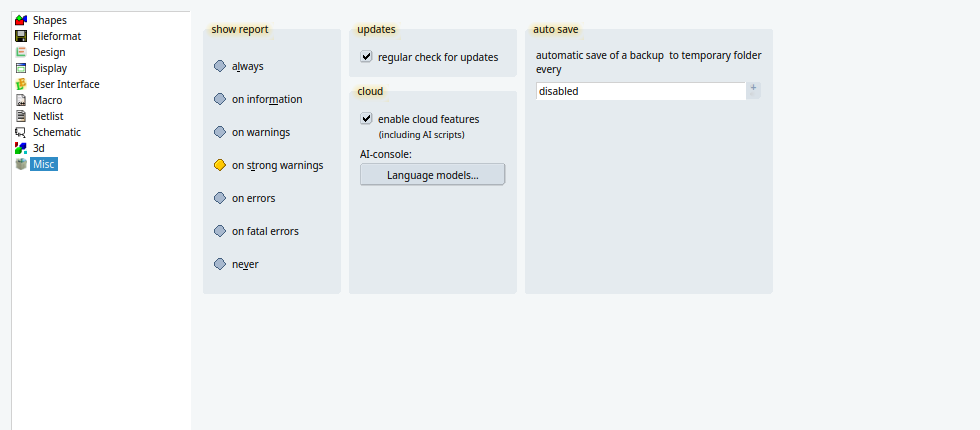The image size is (980, 430).
Task: Toggle regular check for updates checkbox
Action: tap(366, 57)
